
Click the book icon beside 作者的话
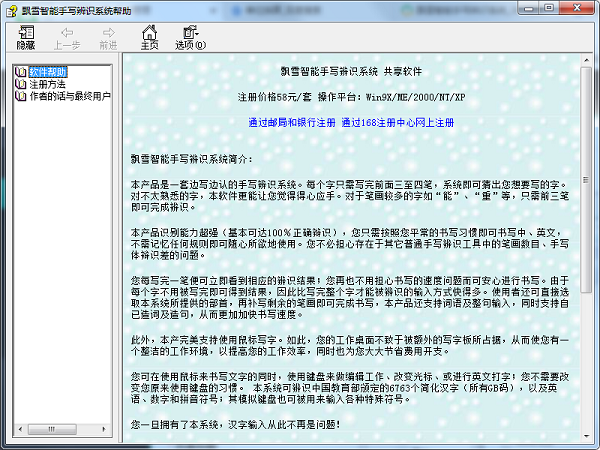point(21,96)
